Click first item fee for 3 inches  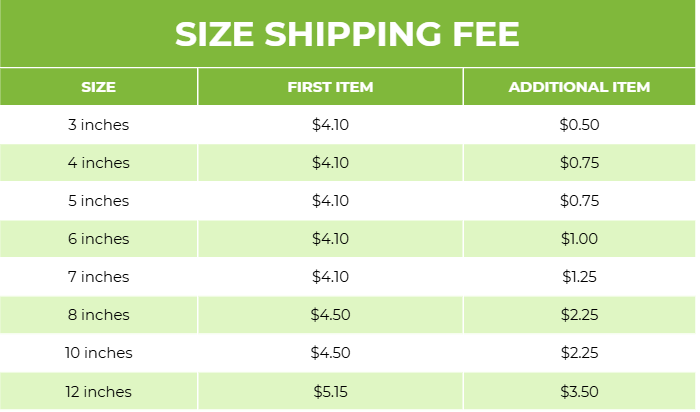330,125
